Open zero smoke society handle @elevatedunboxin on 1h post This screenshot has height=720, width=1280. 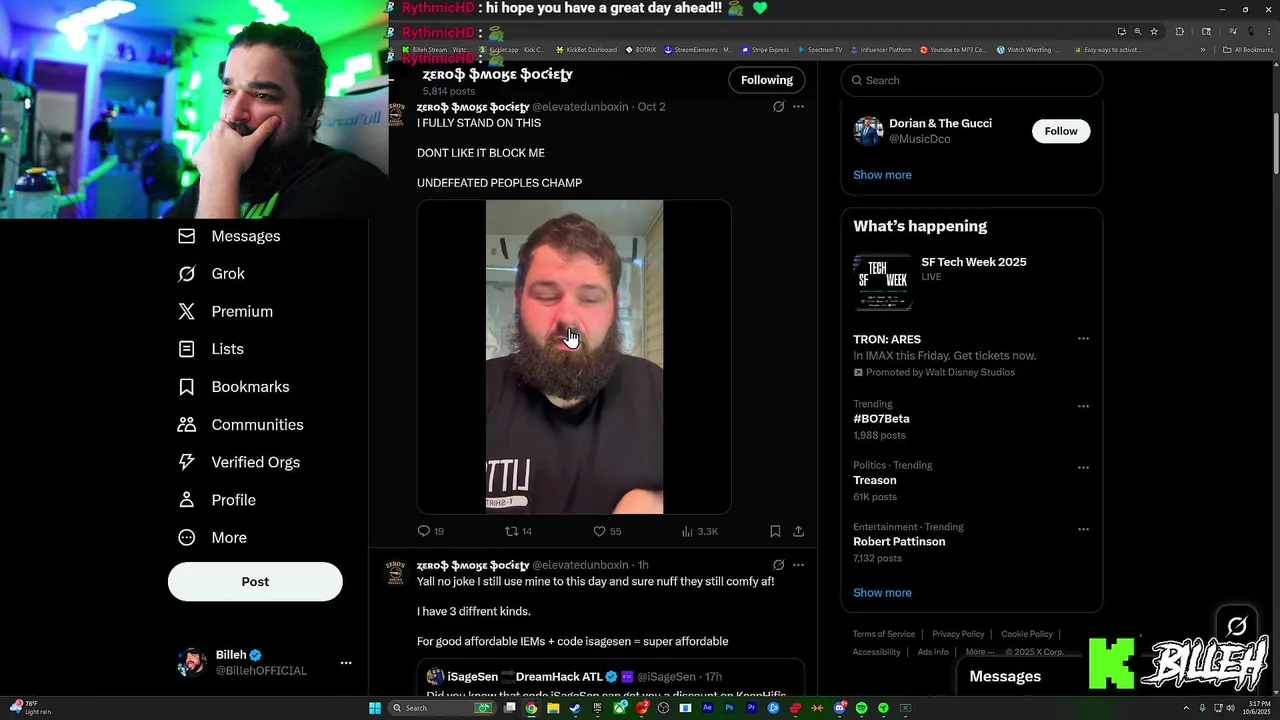[580, 565]
